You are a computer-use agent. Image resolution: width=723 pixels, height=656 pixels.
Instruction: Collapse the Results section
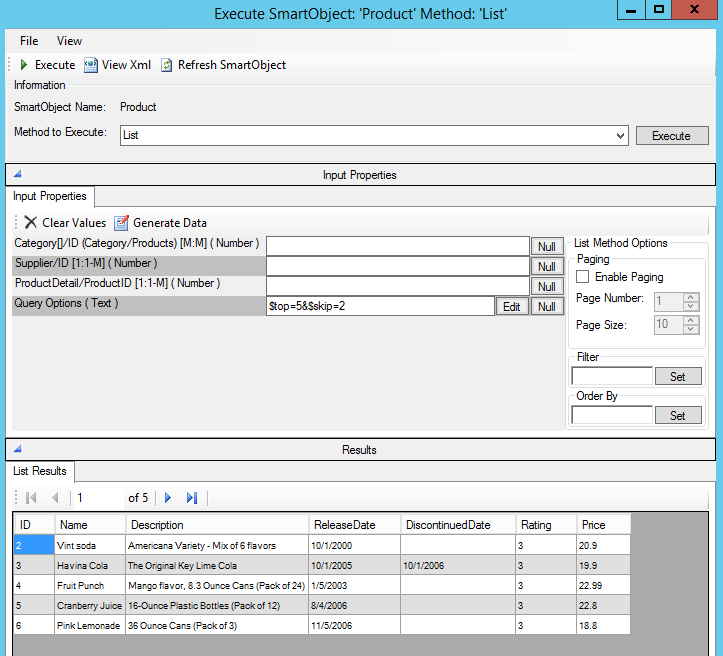tap(17, 449)
